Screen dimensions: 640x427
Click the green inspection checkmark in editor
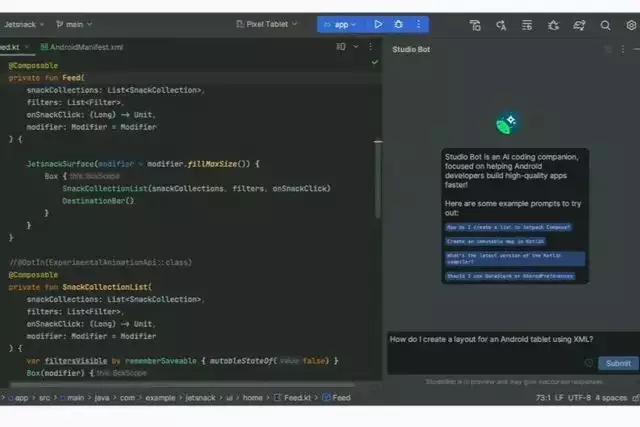click(374, 62)
